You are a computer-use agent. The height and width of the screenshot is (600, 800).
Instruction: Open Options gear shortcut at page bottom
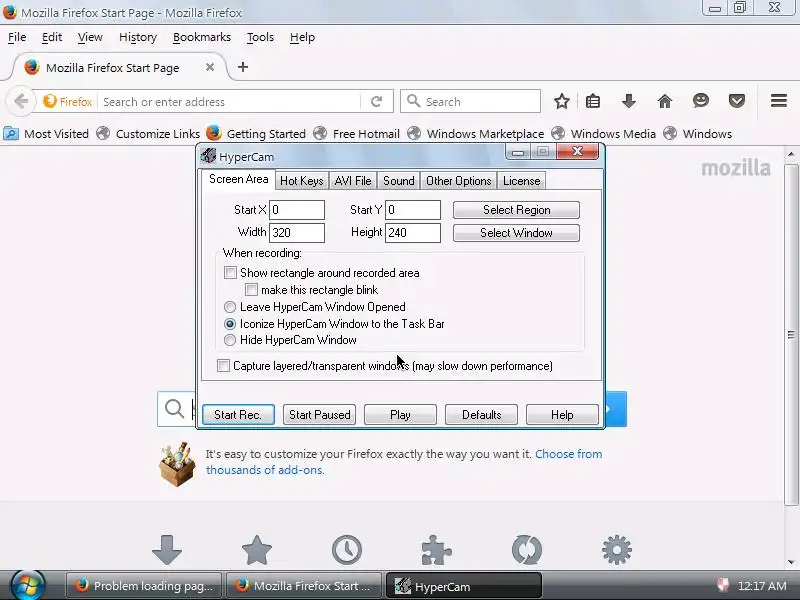[617, 550]
